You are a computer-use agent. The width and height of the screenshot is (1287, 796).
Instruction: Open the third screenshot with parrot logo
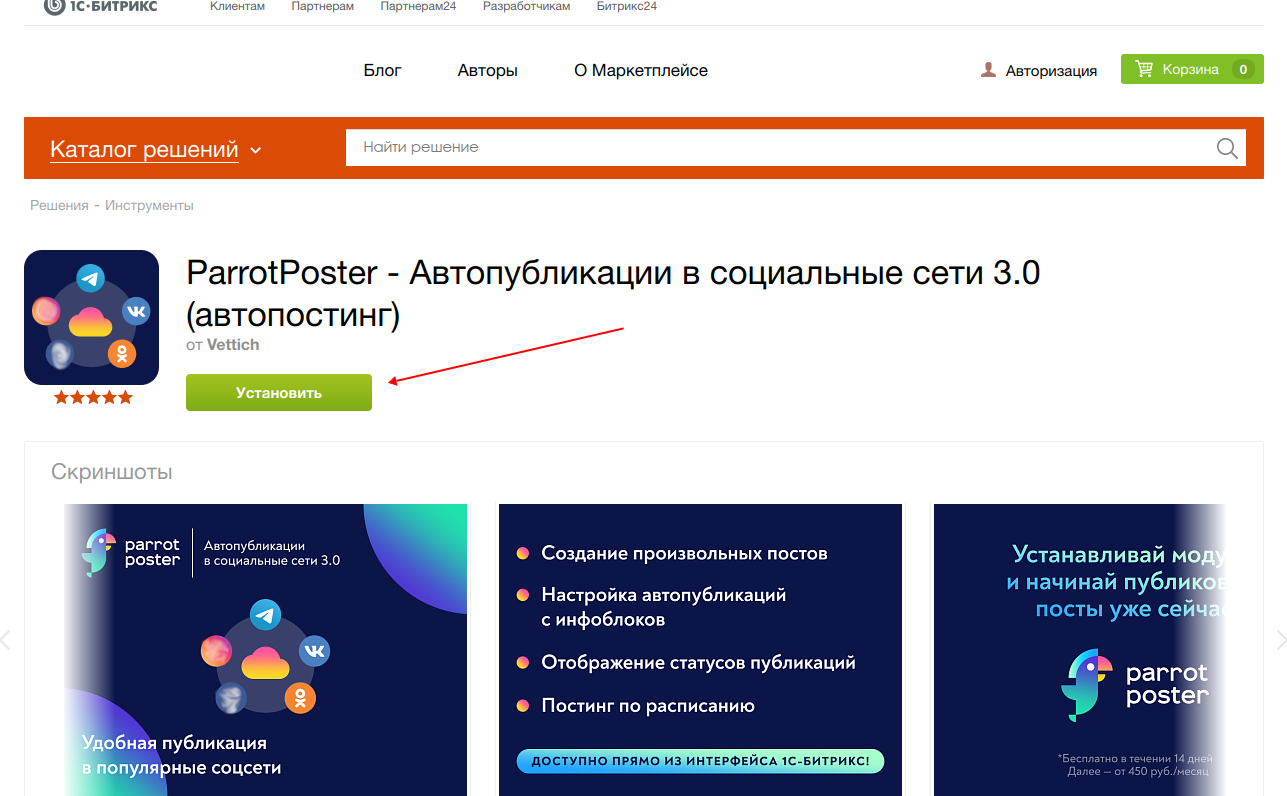click(x=1079, y=650)
